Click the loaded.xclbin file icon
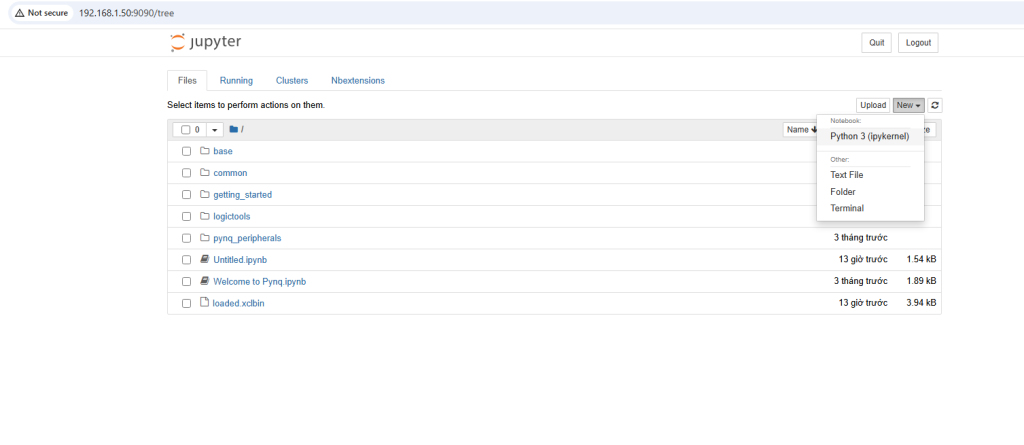The width and height of the screenshot is (1024, 445). tap(204, 303)
